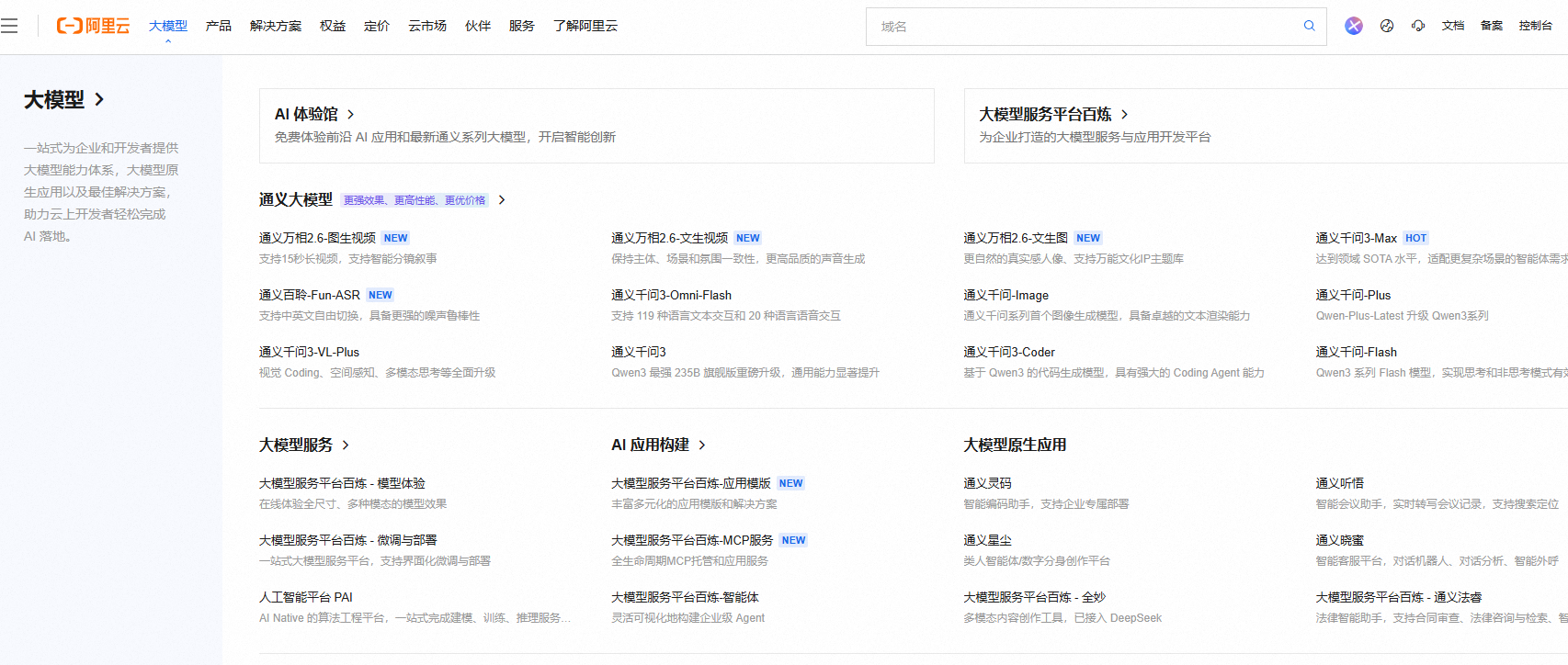
Task: Click the arrow beside sidebar 大模型 title
Action: coord(99,99)
